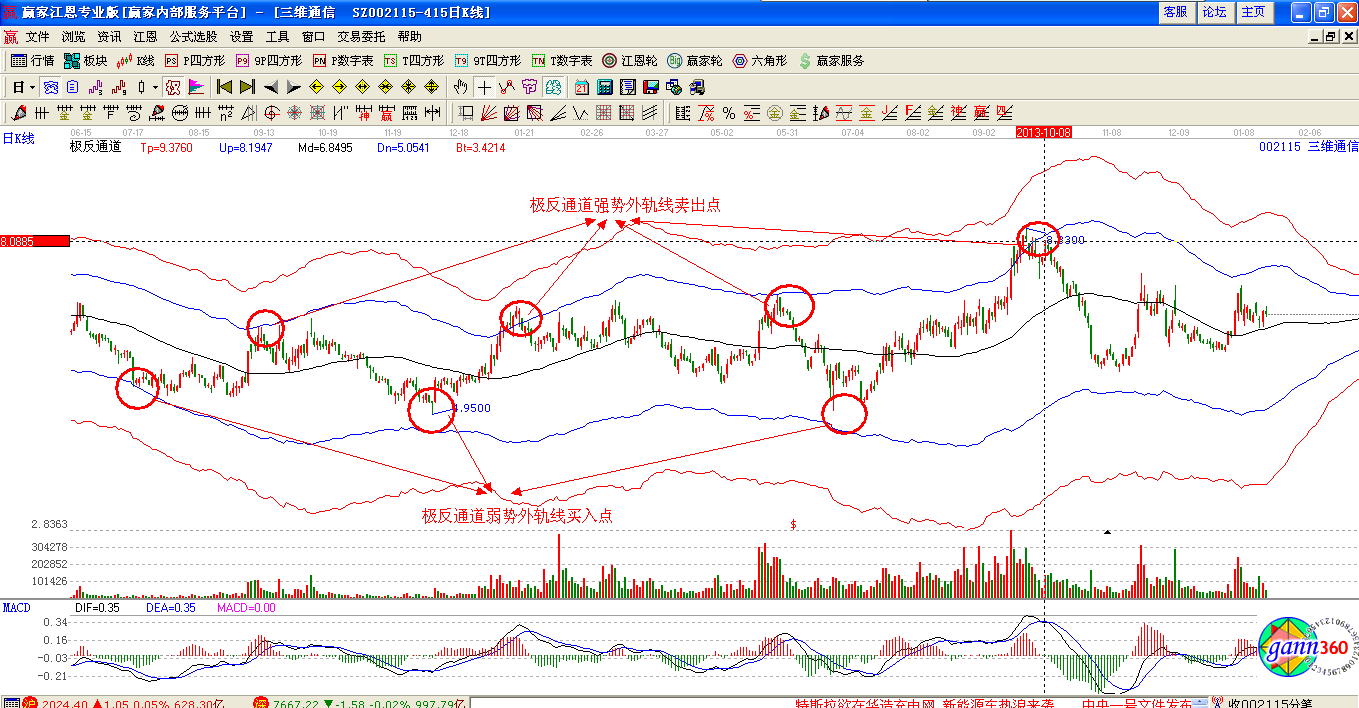This screenshot has height=708, width=1359.
Task: Click the hand pan tool icon
Action: click(x=461, y=87)
